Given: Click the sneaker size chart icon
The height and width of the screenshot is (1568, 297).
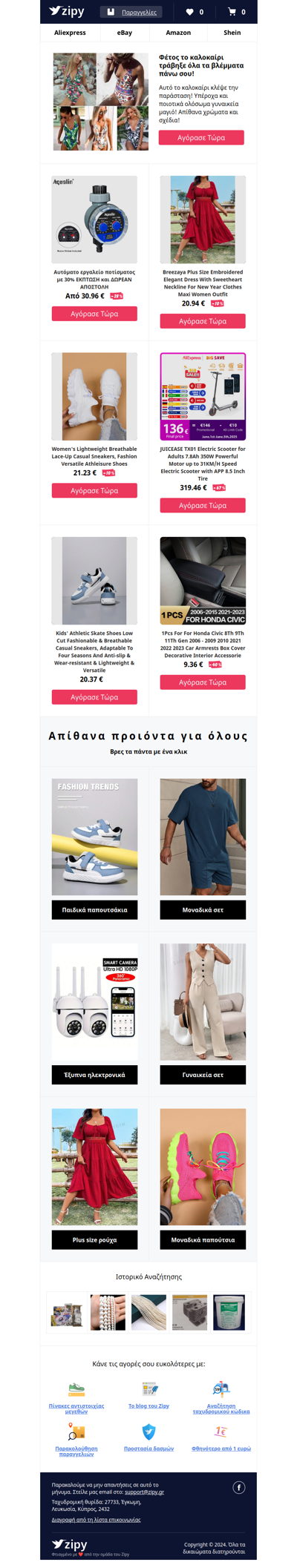Looking at the screenshot, I should pos(76,1389).
